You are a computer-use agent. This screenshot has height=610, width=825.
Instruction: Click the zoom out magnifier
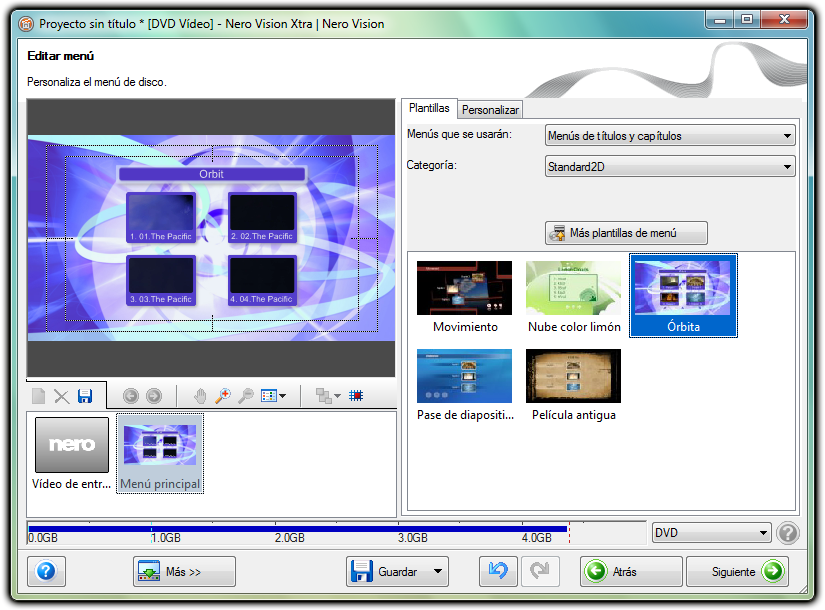[x=246, y=396]
